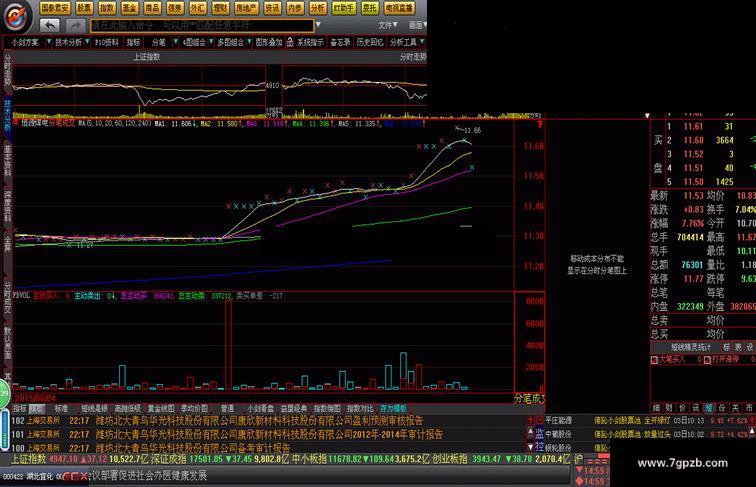Click the small triangle above order book

point(647,116)
